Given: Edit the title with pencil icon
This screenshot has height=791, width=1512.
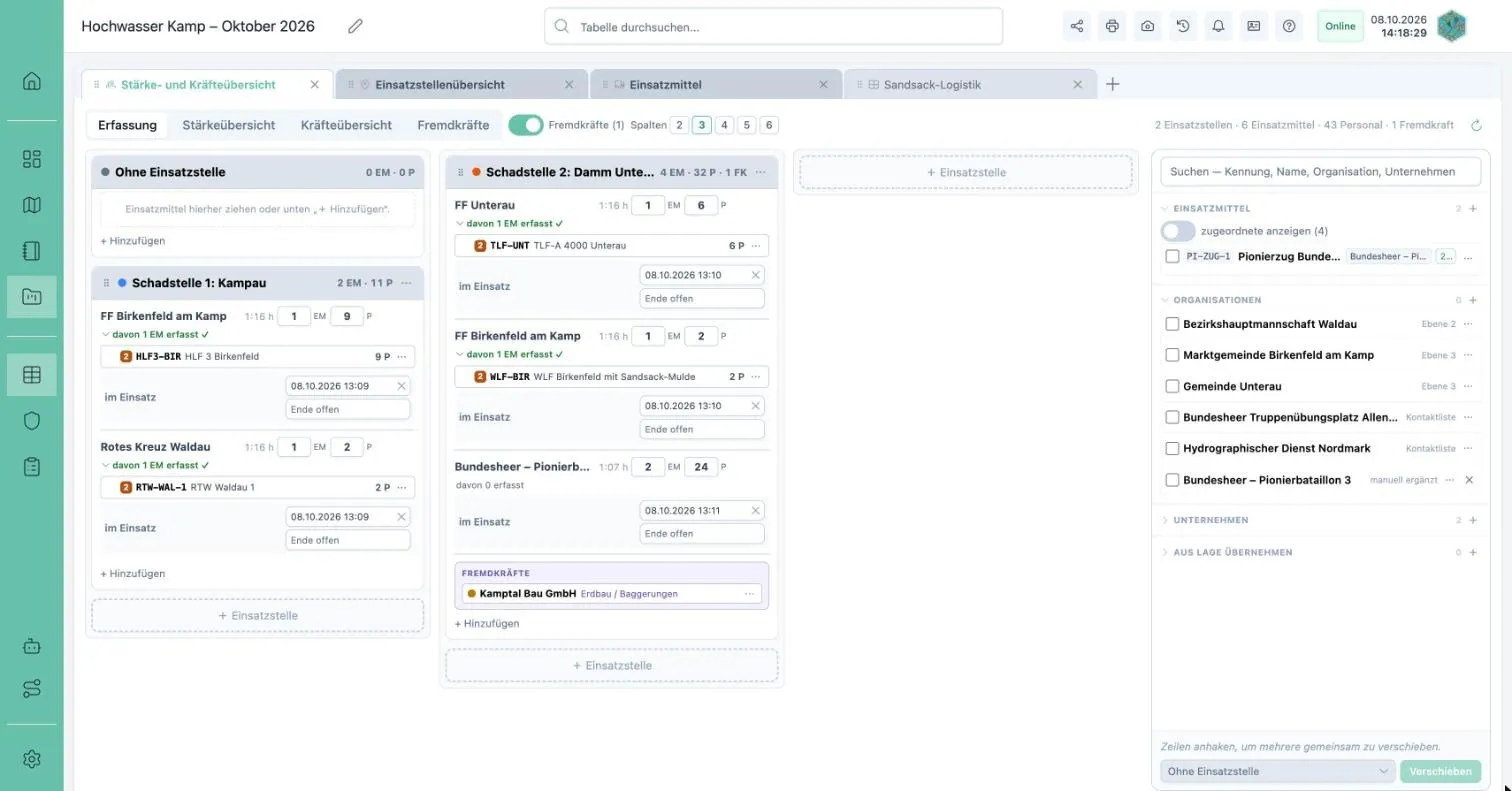Looking at the screenshot, I should (355, 26).
